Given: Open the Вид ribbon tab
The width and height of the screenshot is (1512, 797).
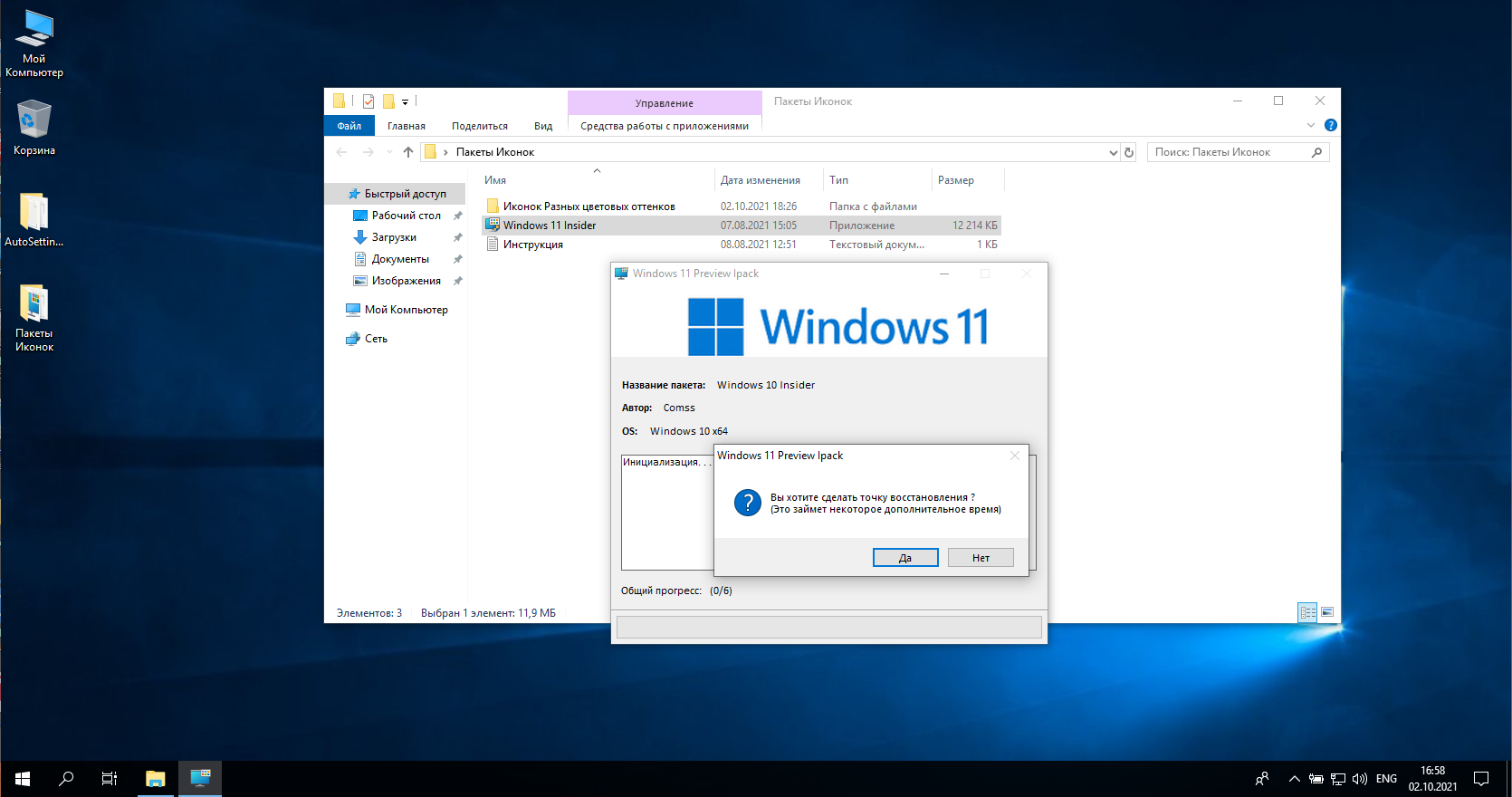Looking at the screenshot, I should pyautogui.click(x=542, y=126).
